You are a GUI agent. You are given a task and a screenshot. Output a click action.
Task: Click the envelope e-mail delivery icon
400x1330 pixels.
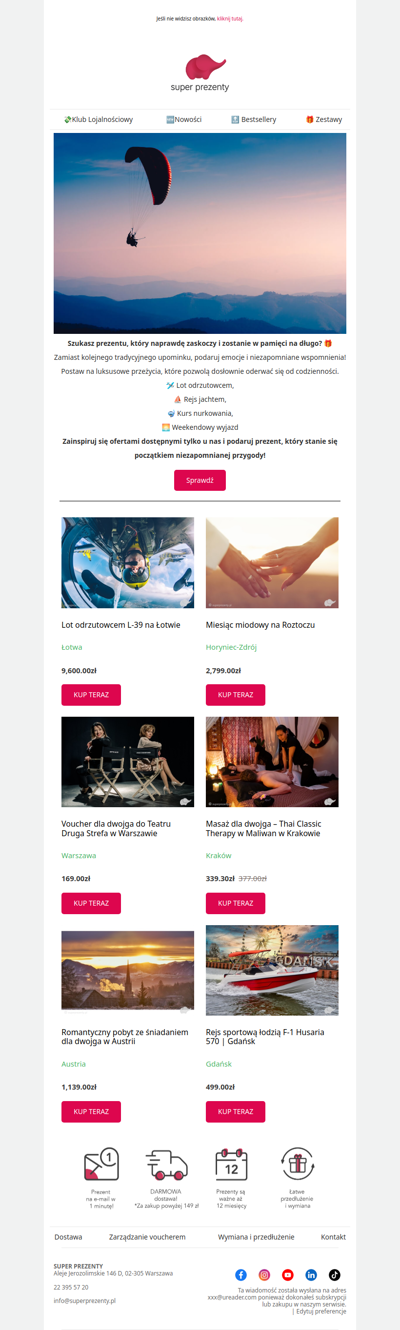(x=101, y=1164)
